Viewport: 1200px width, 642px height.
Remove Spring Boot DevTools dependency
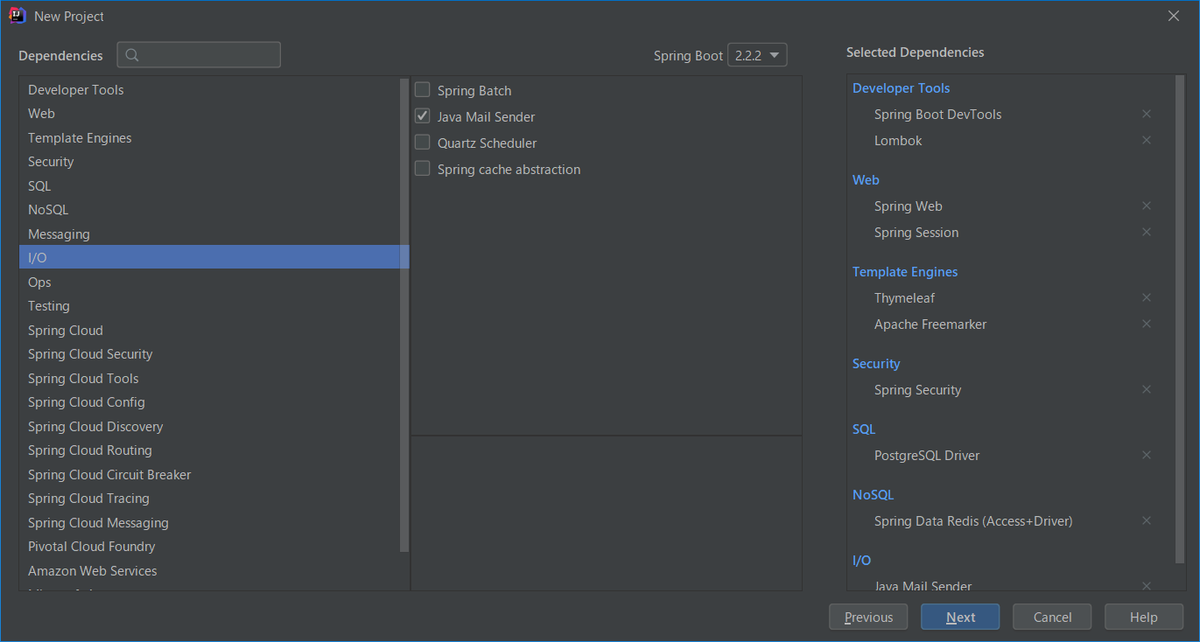tap(1146, 114)
